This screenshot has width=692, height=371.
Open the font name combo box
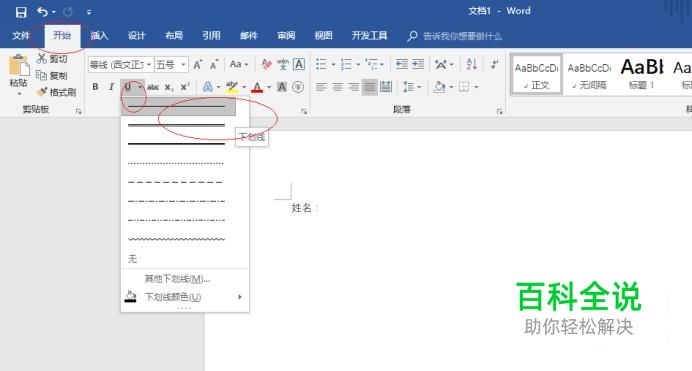[x=120, y=65]
